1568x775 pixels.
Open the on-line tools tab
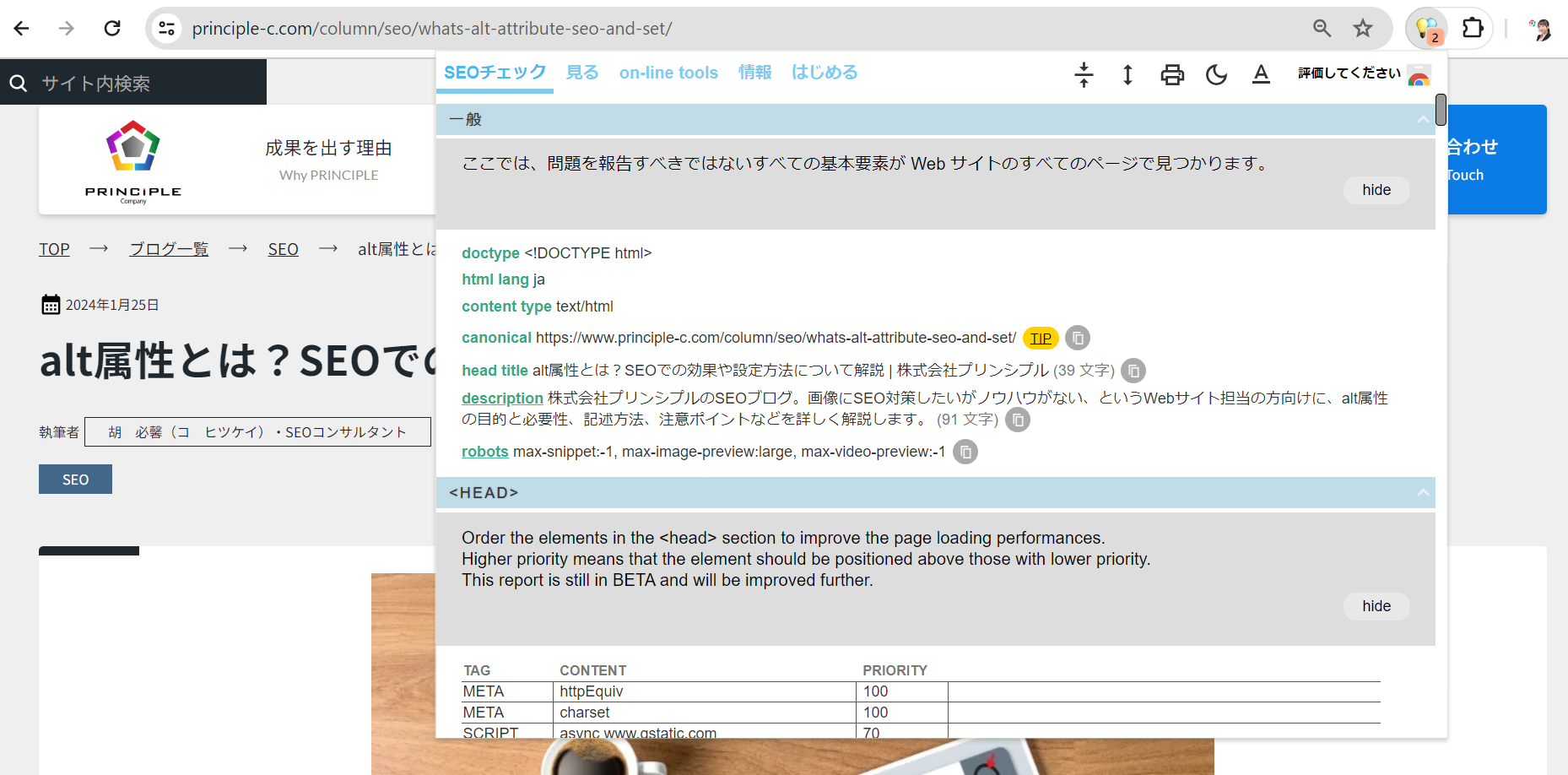click(x=668, y=73)
